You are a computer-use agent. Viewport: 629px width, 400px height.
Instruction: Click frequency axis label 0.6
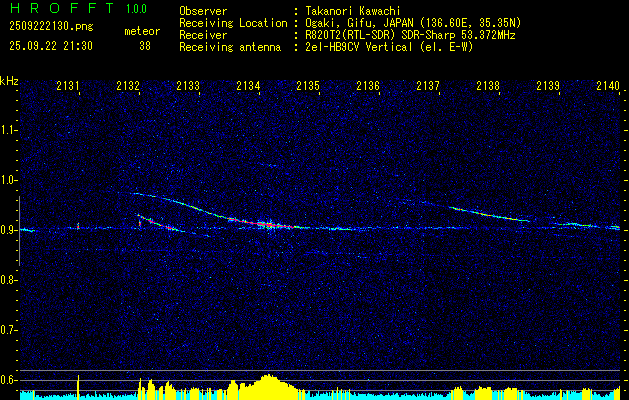[x=9, y=380]
